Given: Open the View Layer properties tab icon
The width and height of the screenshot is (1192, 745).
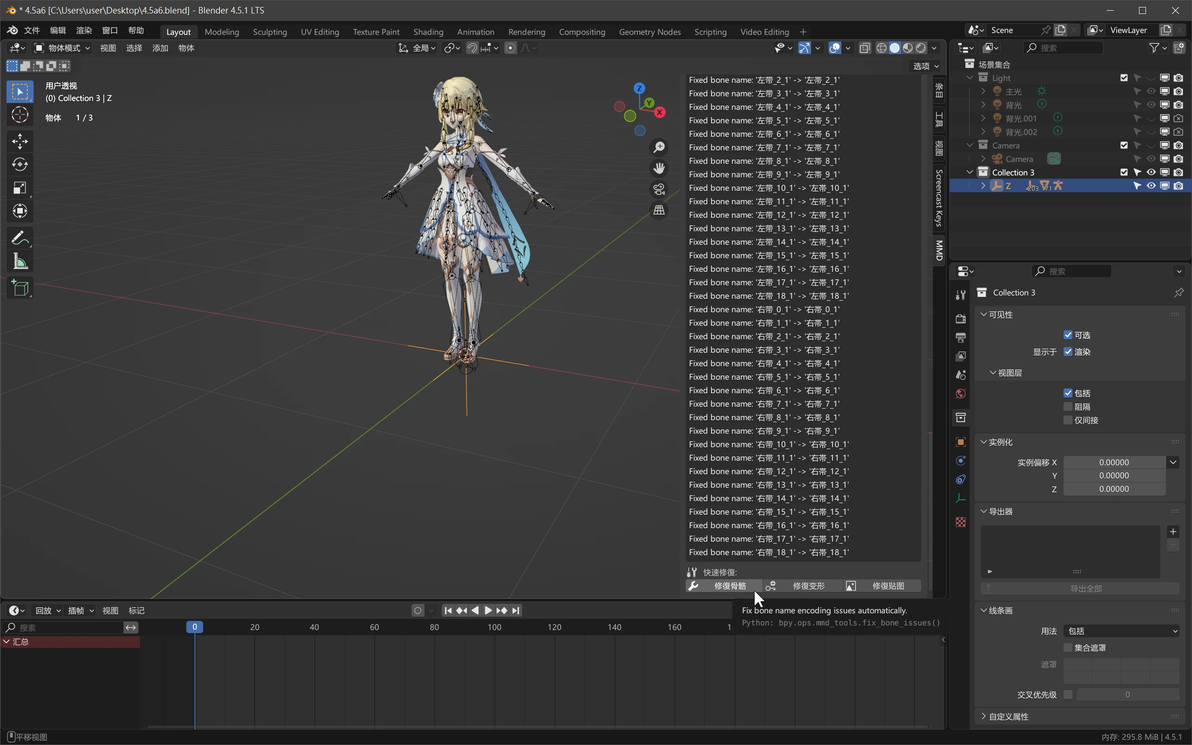Looking at the screenshot, I should pyautogui.click(x=961, y=356).
